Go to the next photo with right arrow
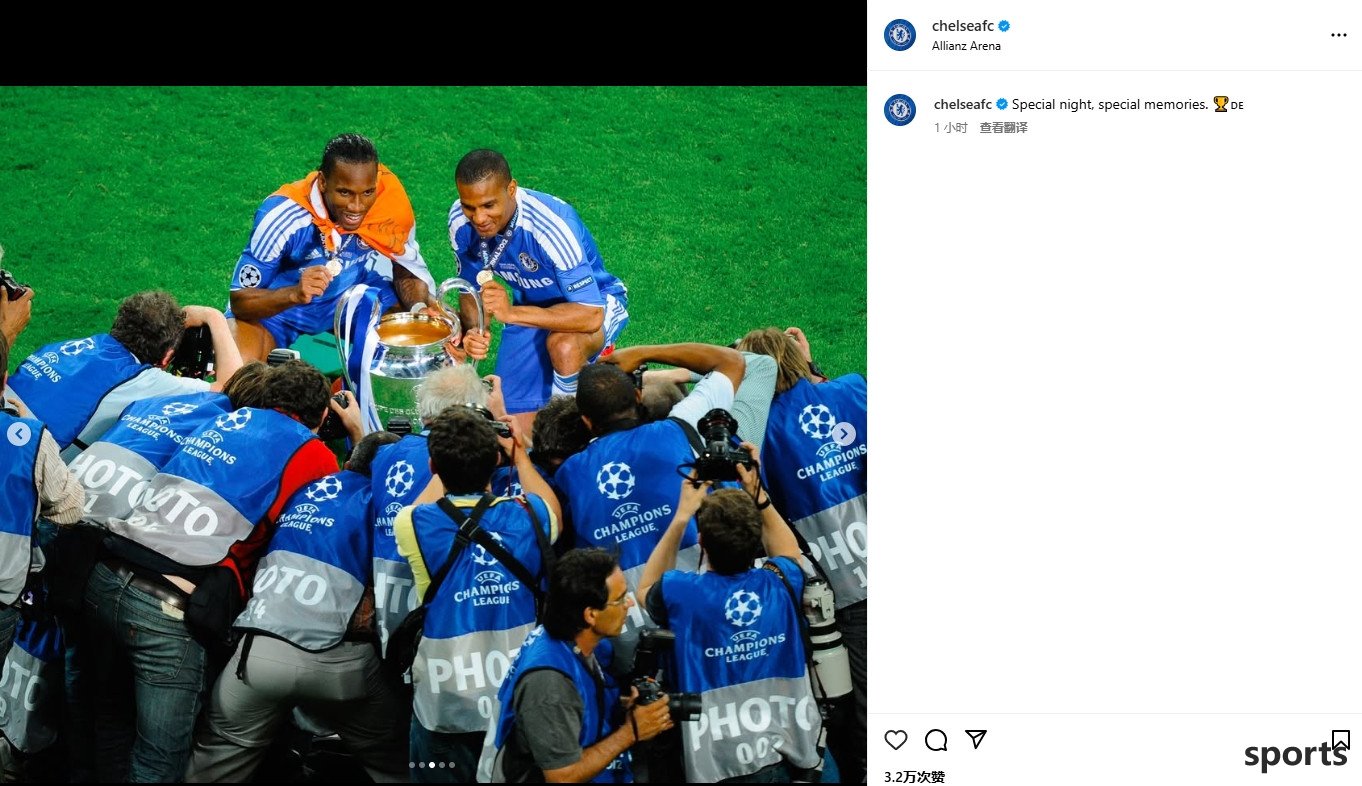The image size is (1362, 786). click(844, 434)
